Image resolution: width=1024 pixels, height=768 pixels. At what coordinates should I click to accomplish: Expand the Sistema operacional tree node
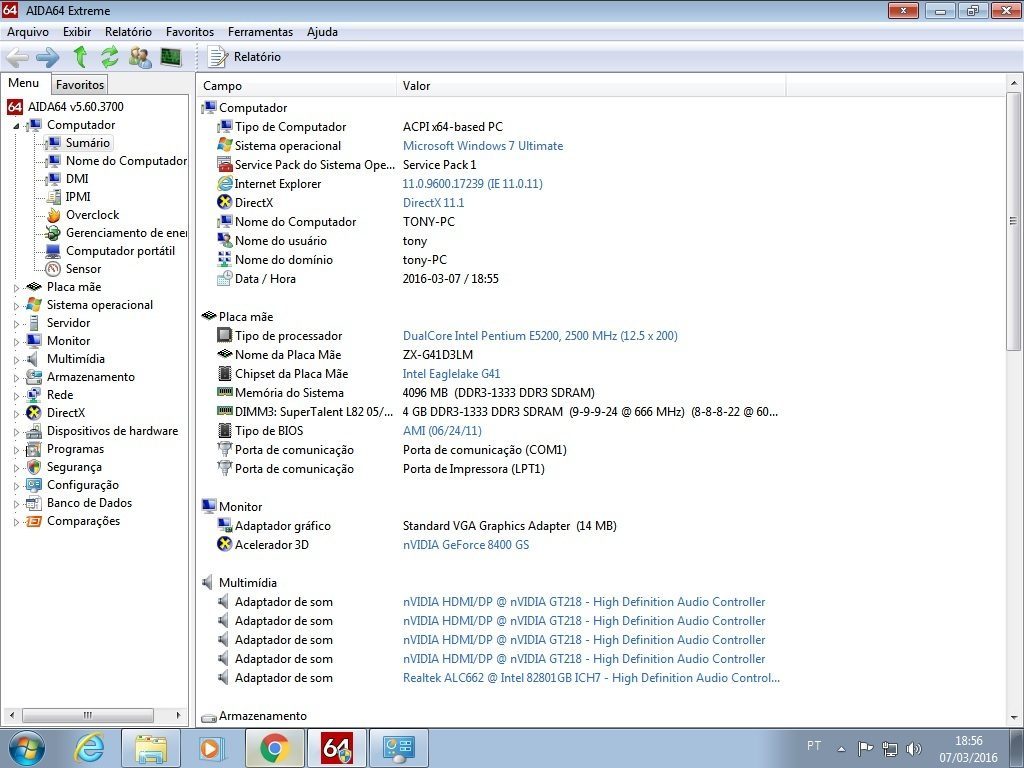(16, 305)
